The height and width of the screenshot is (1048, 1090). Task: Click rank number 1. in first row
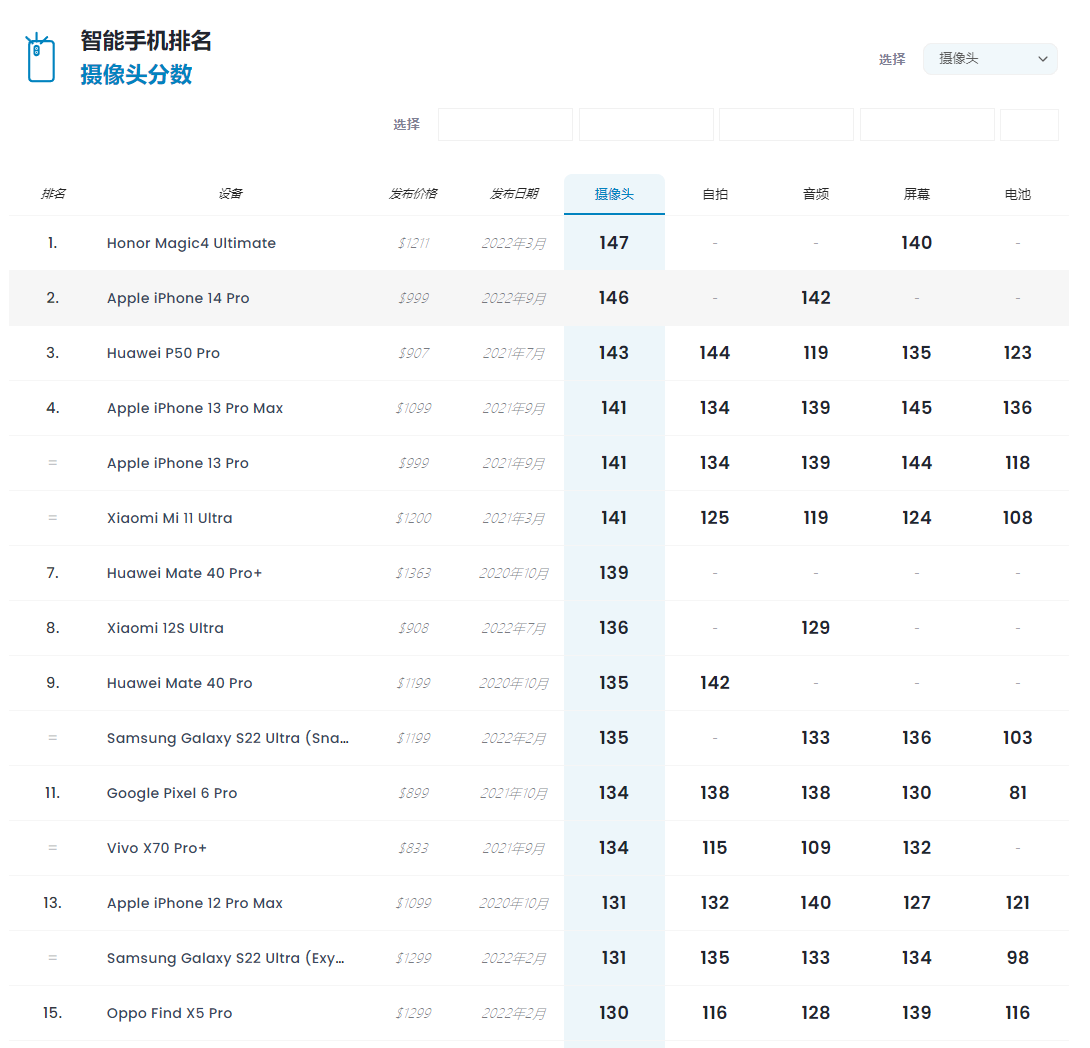point(53,243)
